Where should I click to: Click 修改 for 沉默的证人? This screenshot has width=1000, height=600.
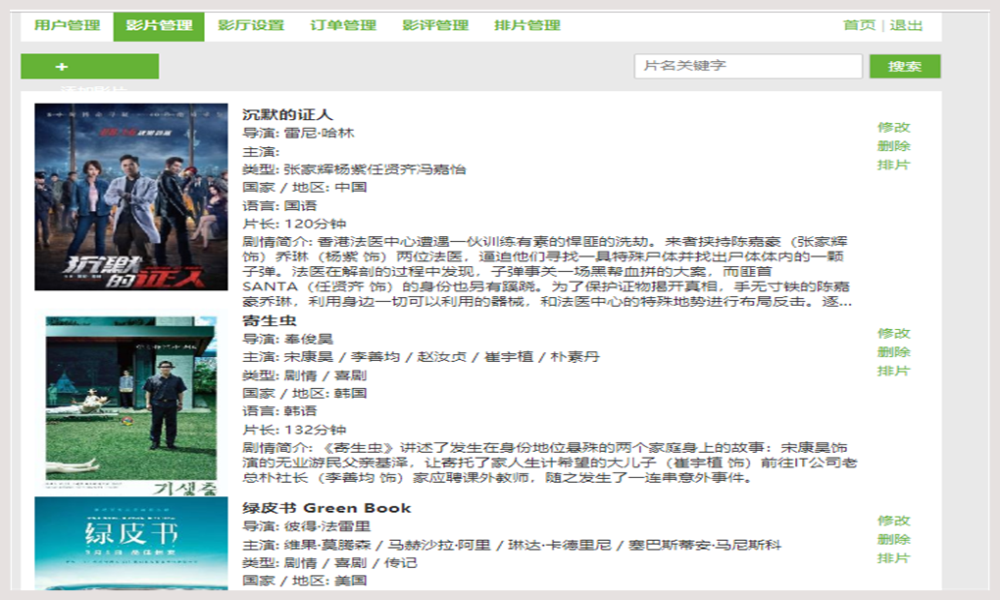point(893,127)
